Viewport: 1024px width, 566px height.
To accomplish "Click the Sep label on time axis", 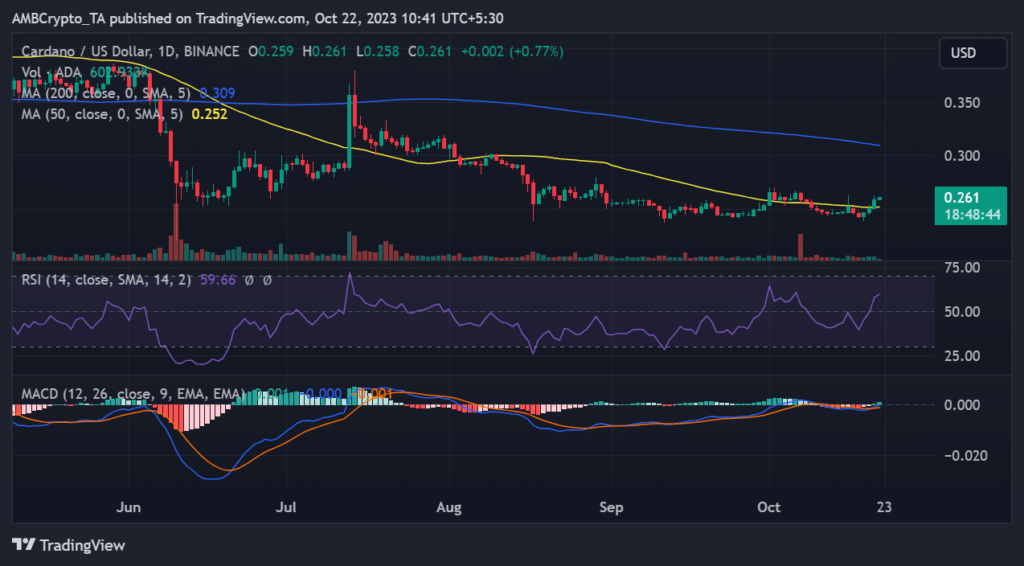I will (612, 508).
